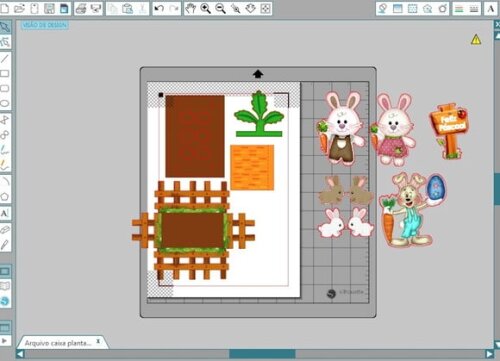
Task: Click the left arrow of horizontal scrollbar
Action: pyautogui.click(x=20, y=354)
